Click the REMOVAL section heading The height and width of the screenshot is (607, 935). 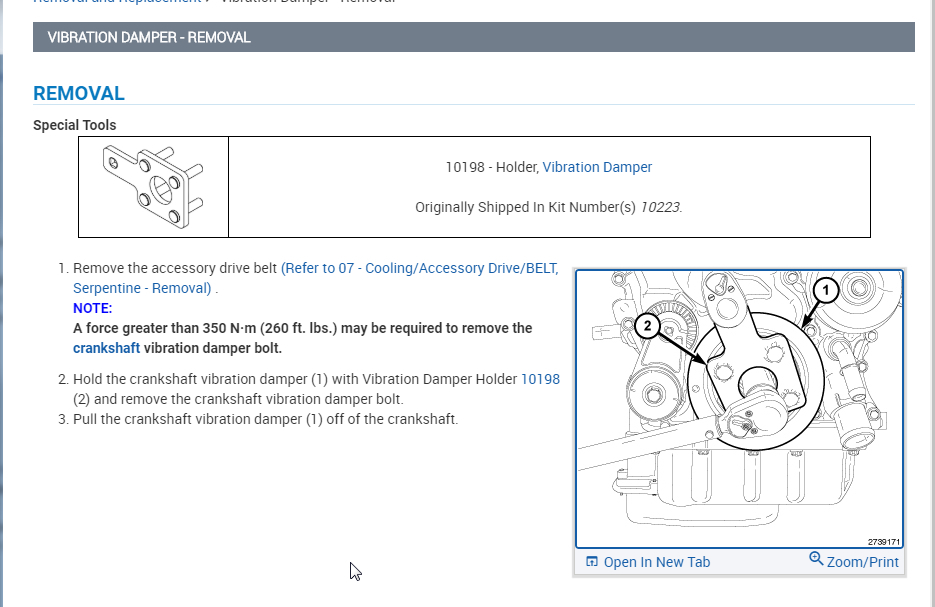79,94
